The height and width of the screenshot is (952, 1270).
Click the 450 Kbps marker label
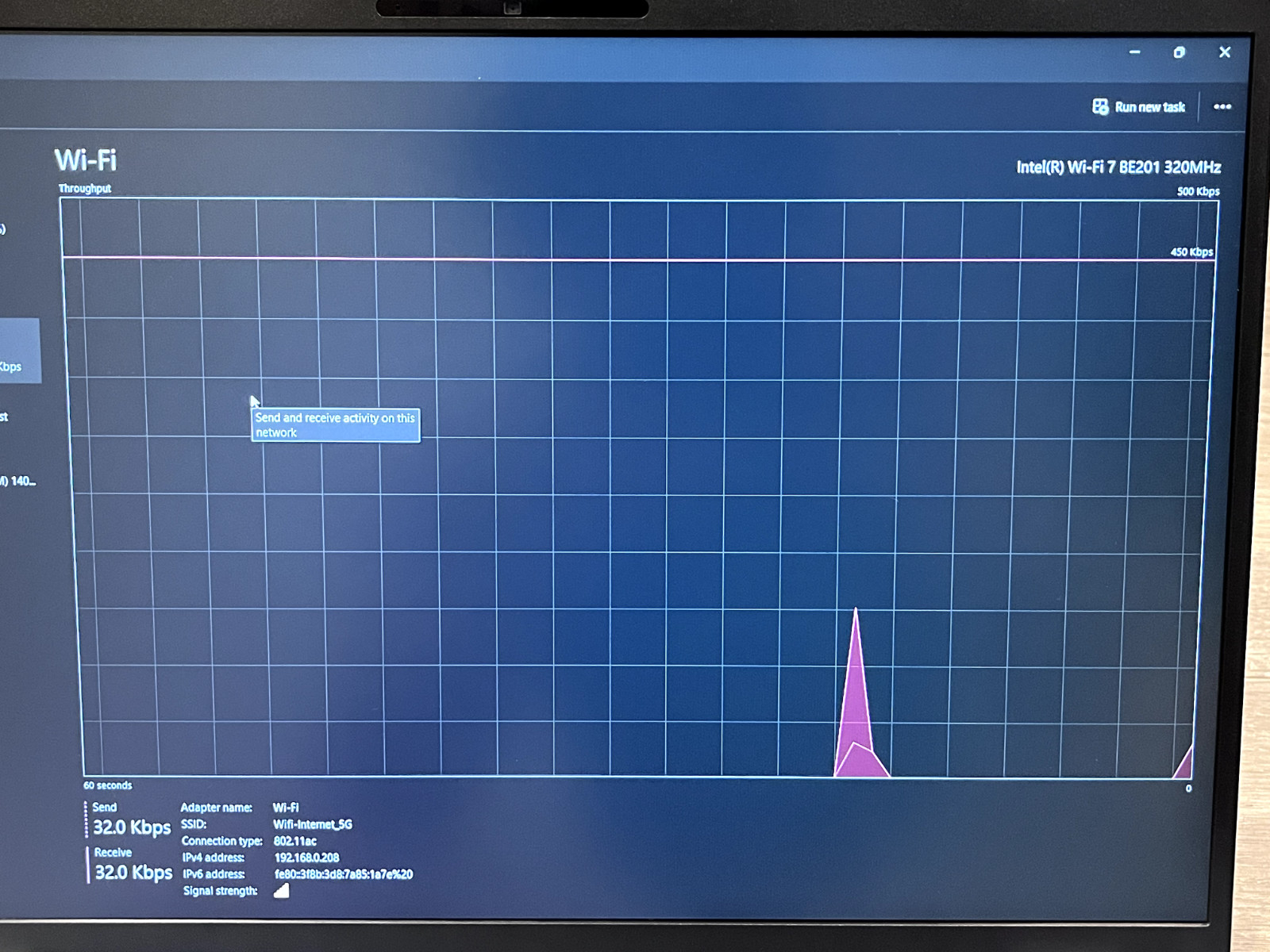pos(1191,252)
